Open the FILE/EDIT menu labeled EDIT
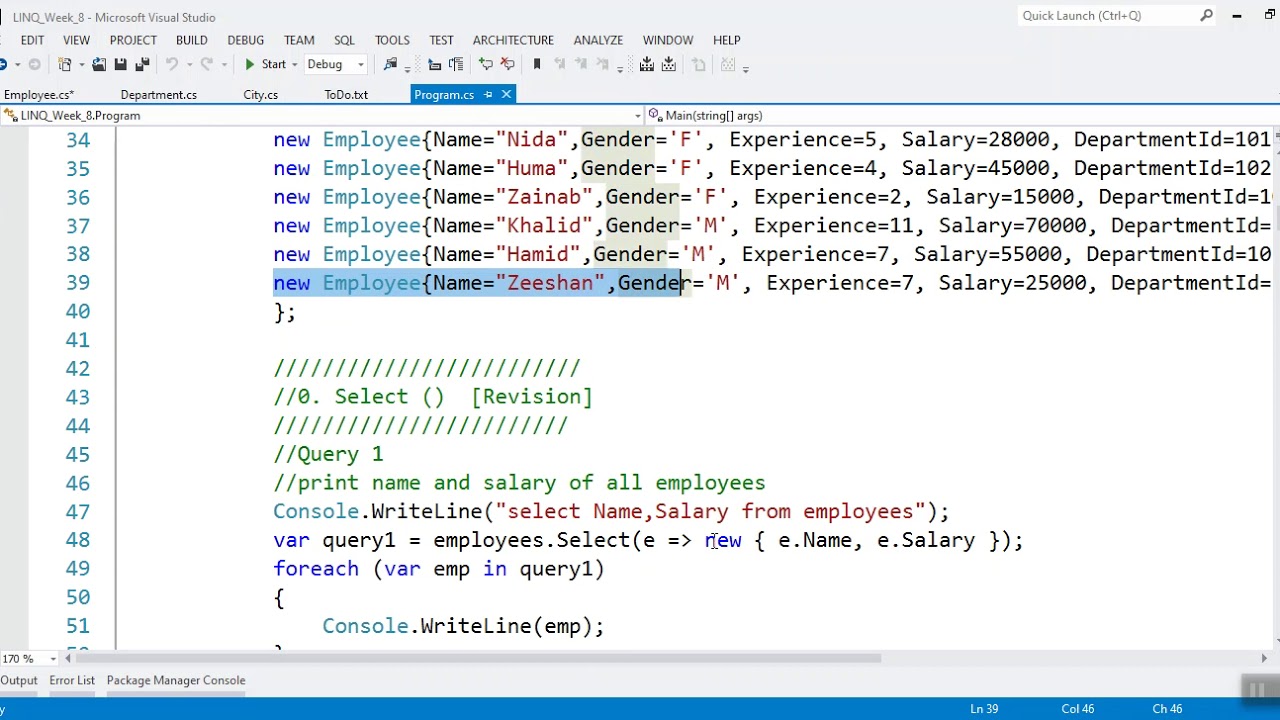The height and width of the screenshot is (720, 1280). click(32, 40)
